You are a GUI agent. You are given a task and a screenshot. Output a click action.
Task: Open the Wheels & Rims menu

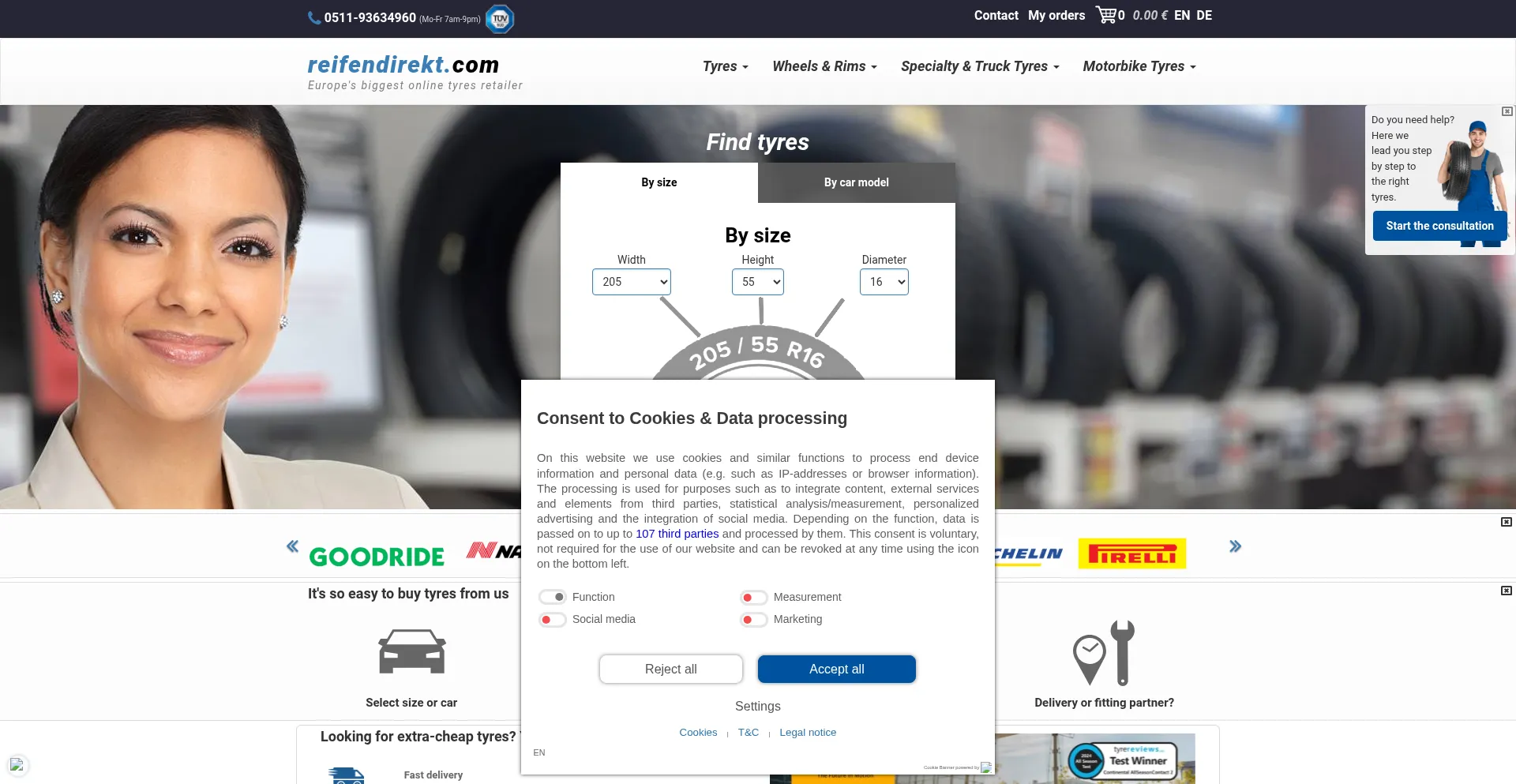(824, 66)
